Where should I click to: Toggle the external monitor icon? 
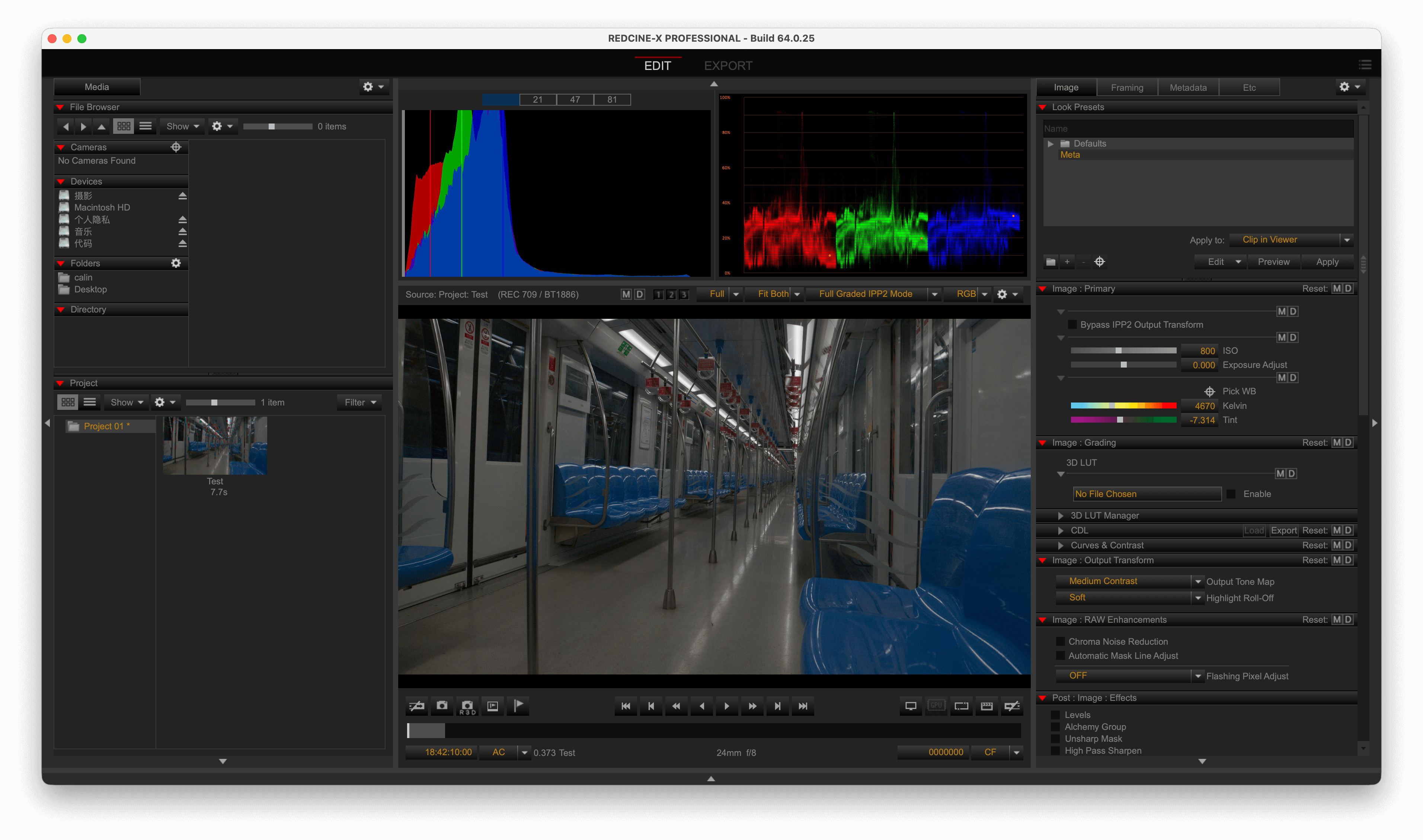pos(911,706)
